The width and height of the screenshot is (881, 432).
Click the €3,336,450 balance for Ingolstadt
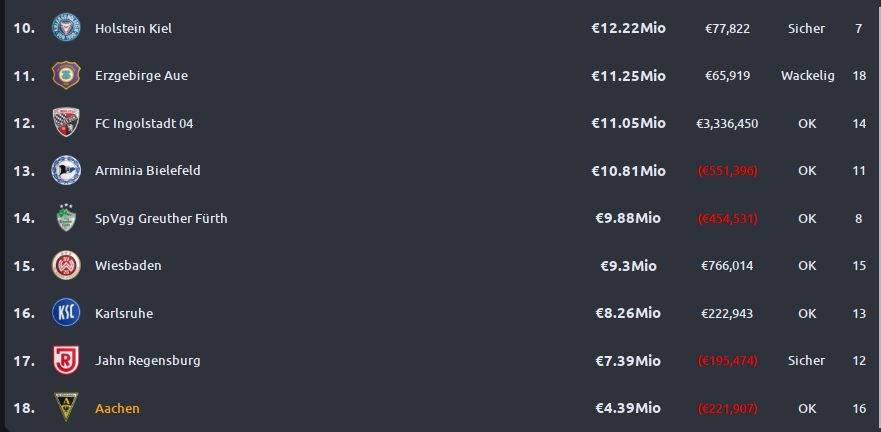pos(728,124)
